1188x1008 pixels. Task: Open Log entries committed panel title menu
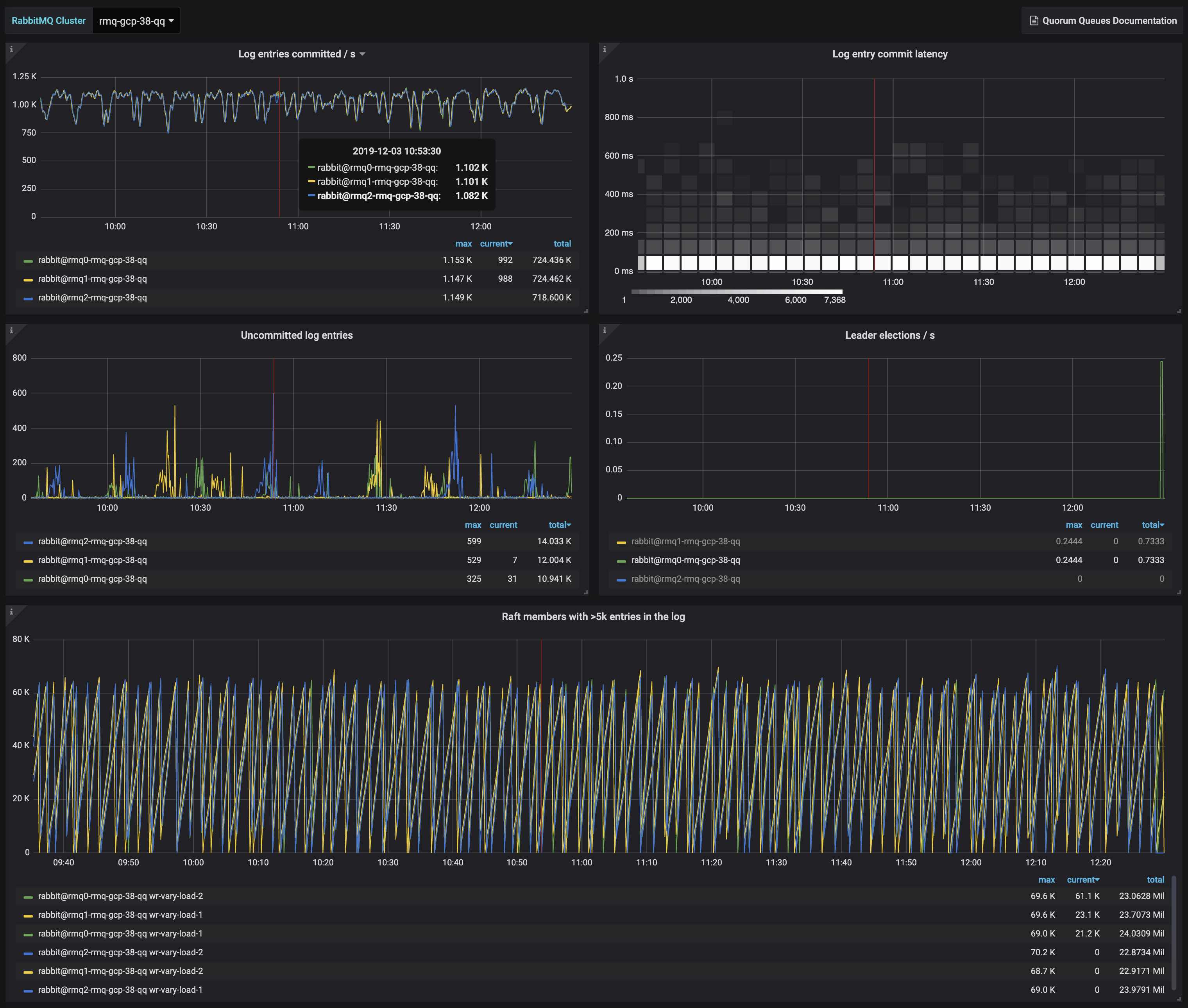[x=301, y=54]
